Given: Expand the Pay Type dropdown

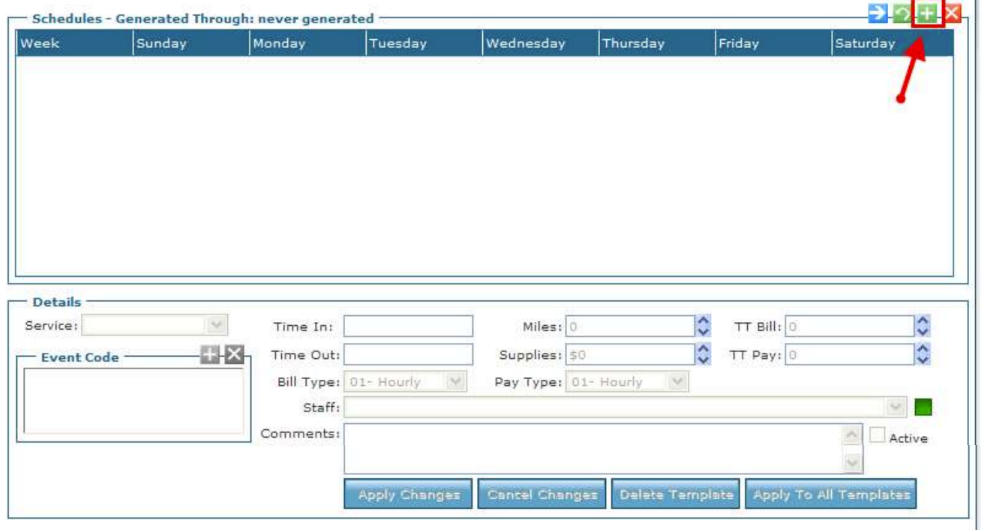Looking at the screenshot, I should [x=679, y=381].
